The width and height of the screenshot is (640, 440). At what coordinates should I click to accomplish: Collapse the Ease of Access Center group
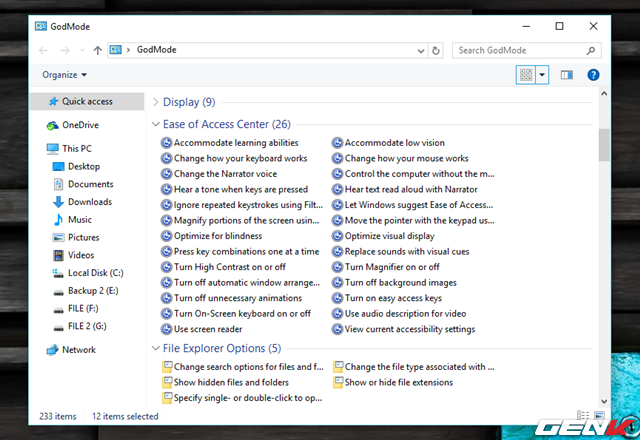156,124
